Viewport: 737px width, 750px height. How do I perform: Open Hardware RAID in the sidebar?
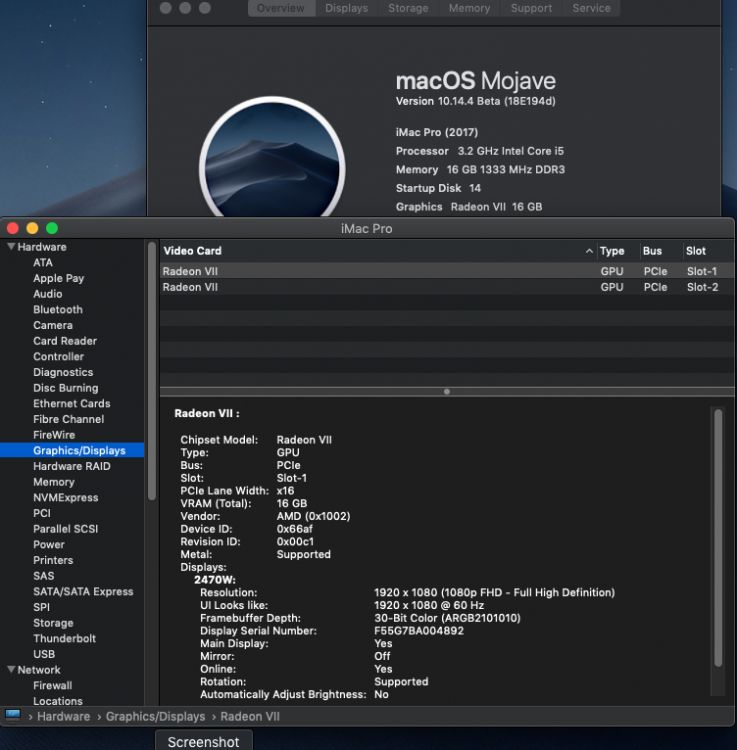tap(72, 466)
